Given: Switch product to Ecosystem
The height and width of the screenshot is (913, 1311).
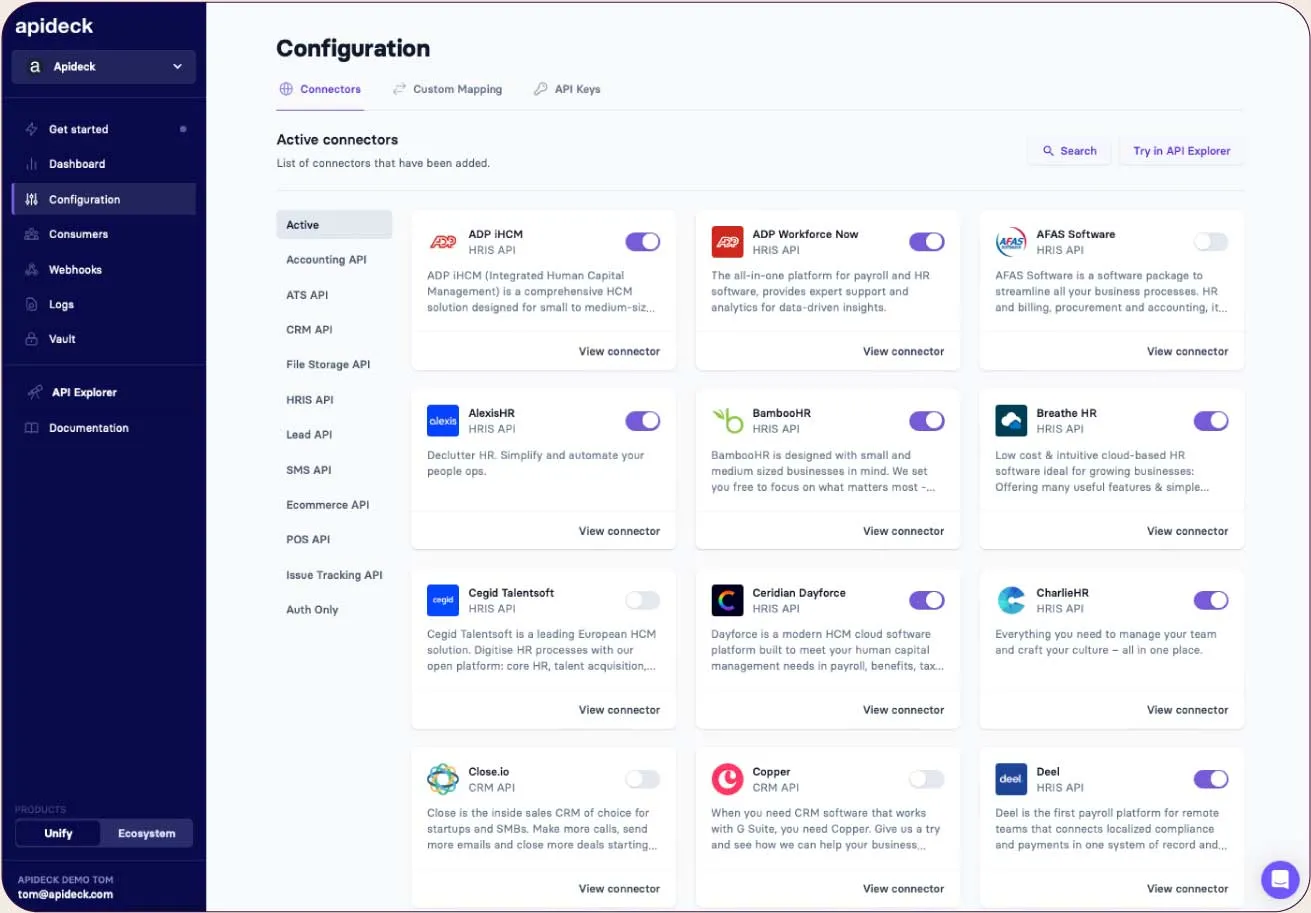Looking at the screenshot, I should pyautogui.click(x=146, y=833).
